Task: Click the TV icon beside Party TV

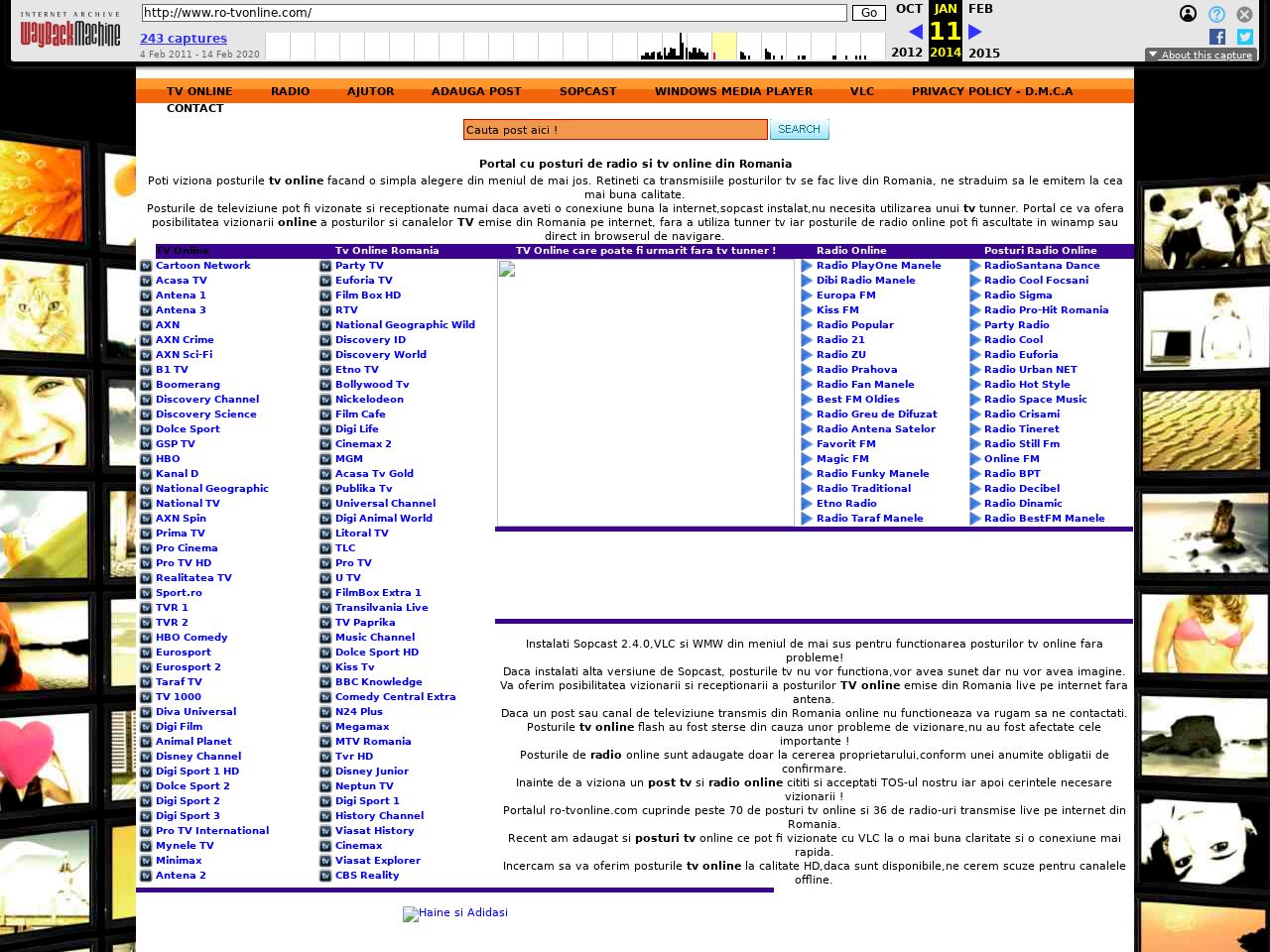Action: coord(325,266)
